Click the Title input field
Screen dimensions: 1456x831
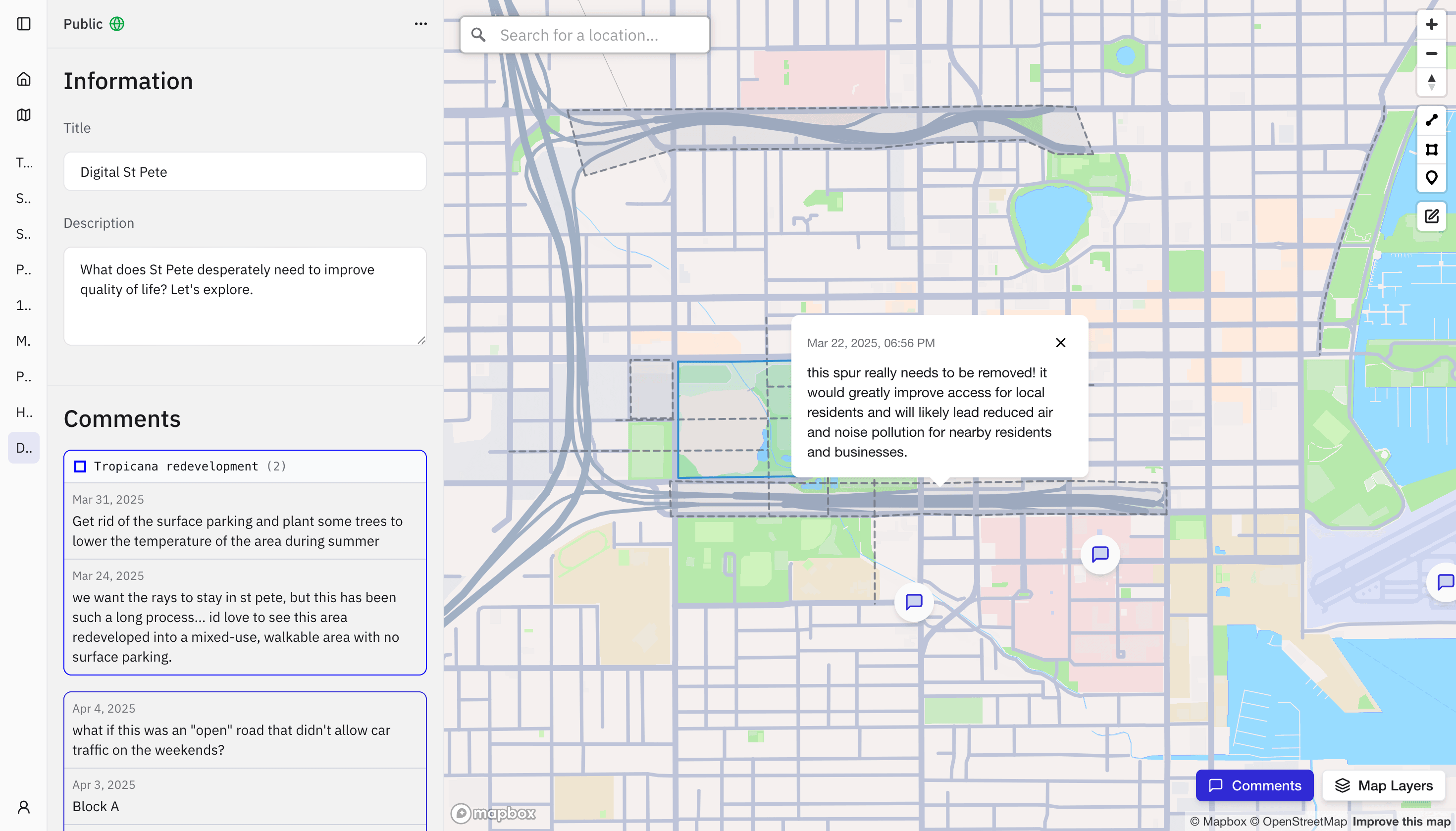point(245,171)
